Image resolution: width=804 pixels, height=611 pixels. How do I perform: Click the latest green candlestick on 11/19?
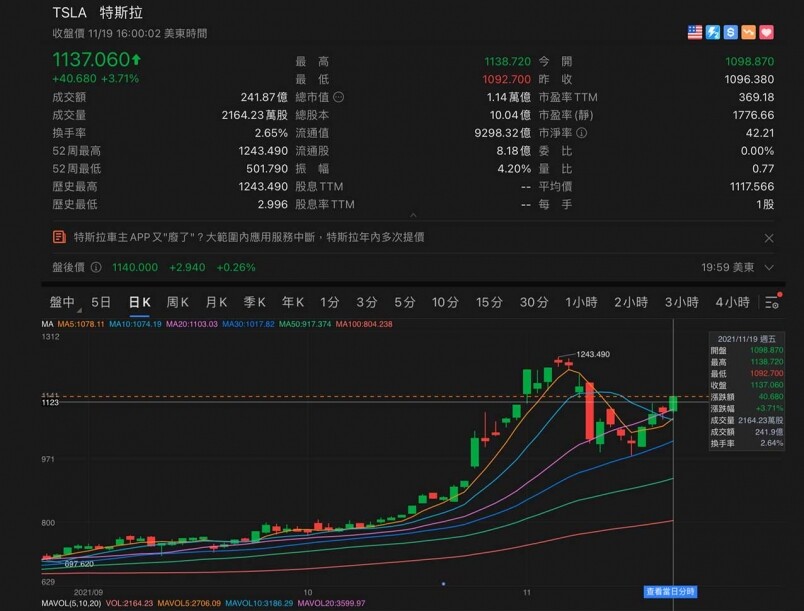point(673,403)
